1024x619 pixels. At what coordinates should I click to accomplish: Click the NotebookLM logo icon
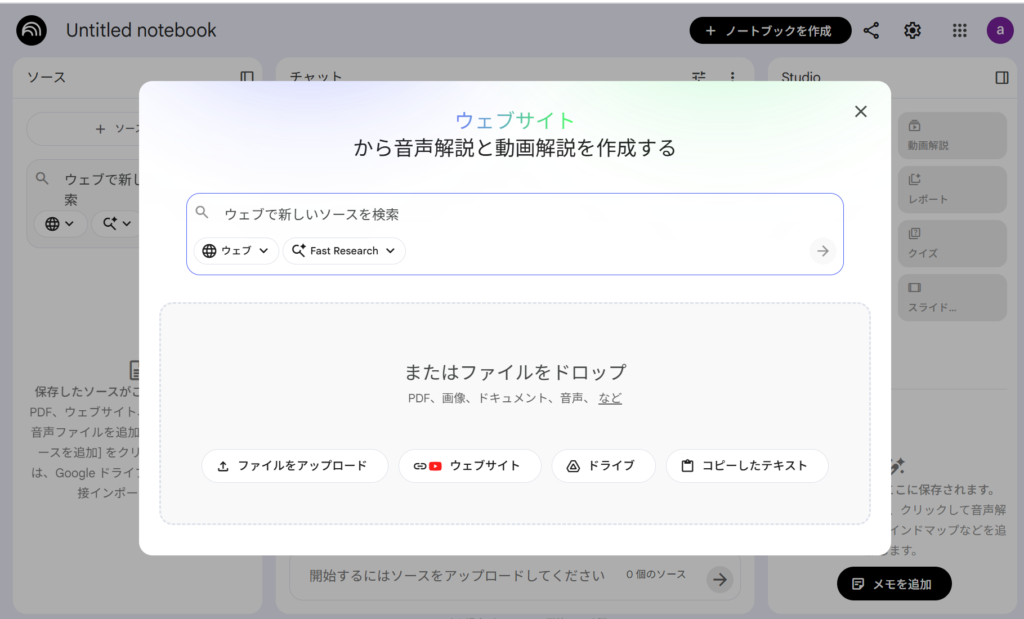(31, 30)
